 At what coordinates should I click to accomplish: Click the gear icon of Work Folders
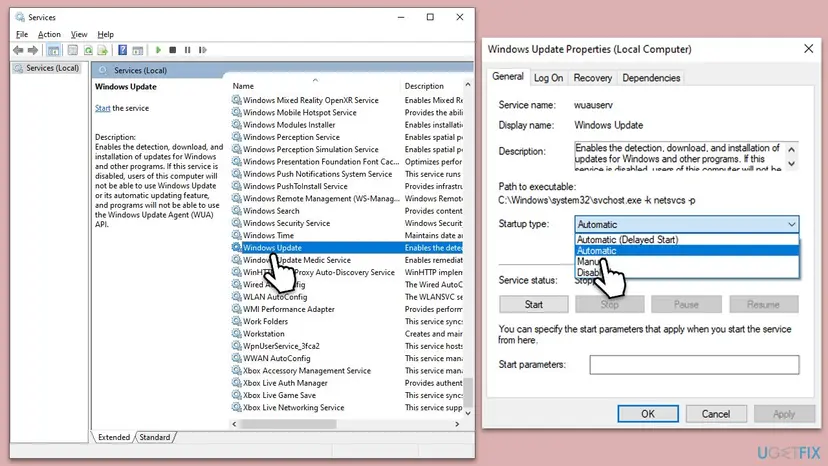[x=237, y=321]
